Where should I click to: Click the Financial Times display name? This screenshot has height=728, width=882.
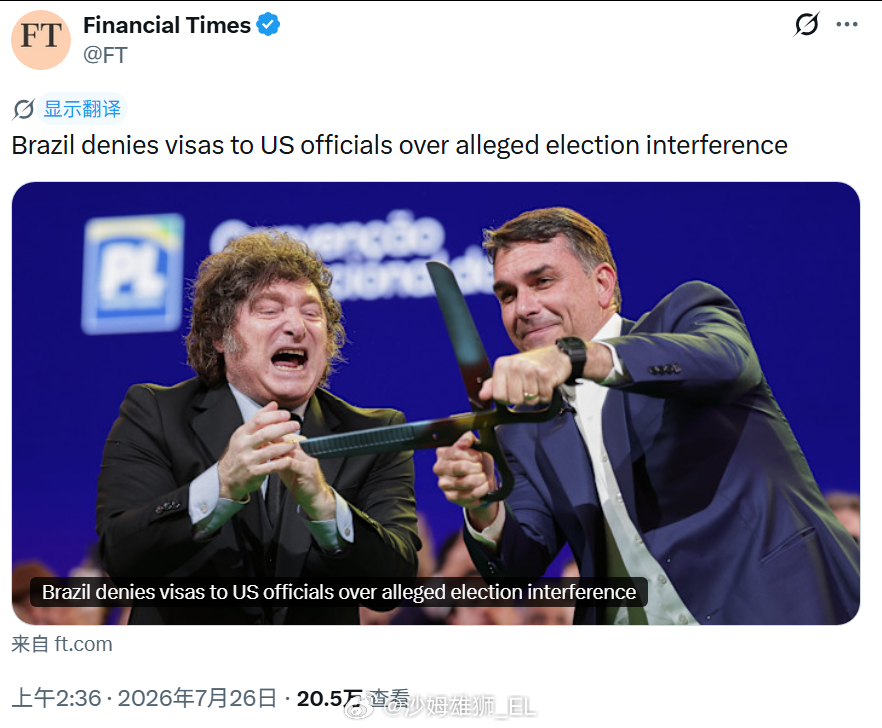point(167,25)
